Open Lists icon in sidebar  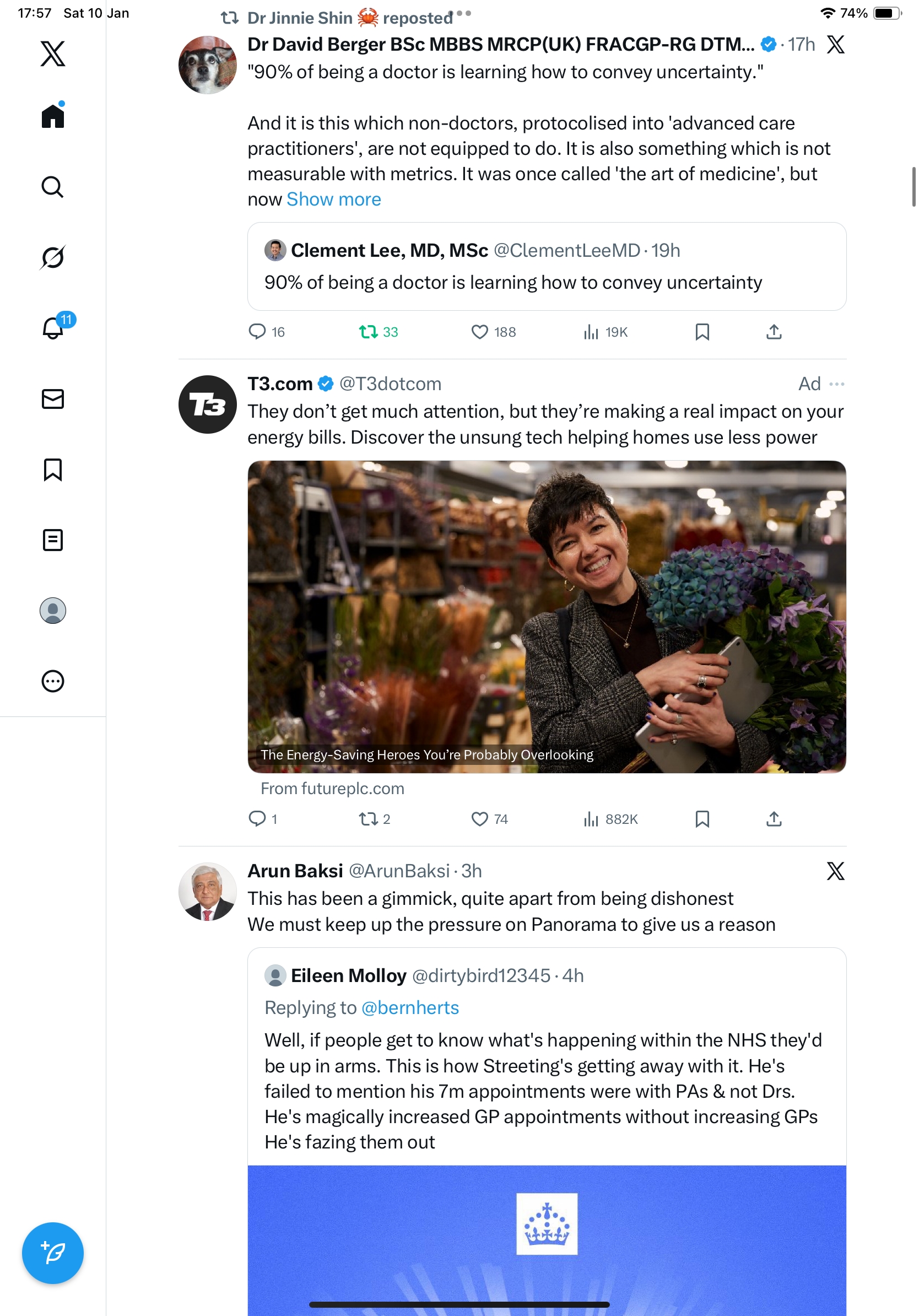click(53, 540)
